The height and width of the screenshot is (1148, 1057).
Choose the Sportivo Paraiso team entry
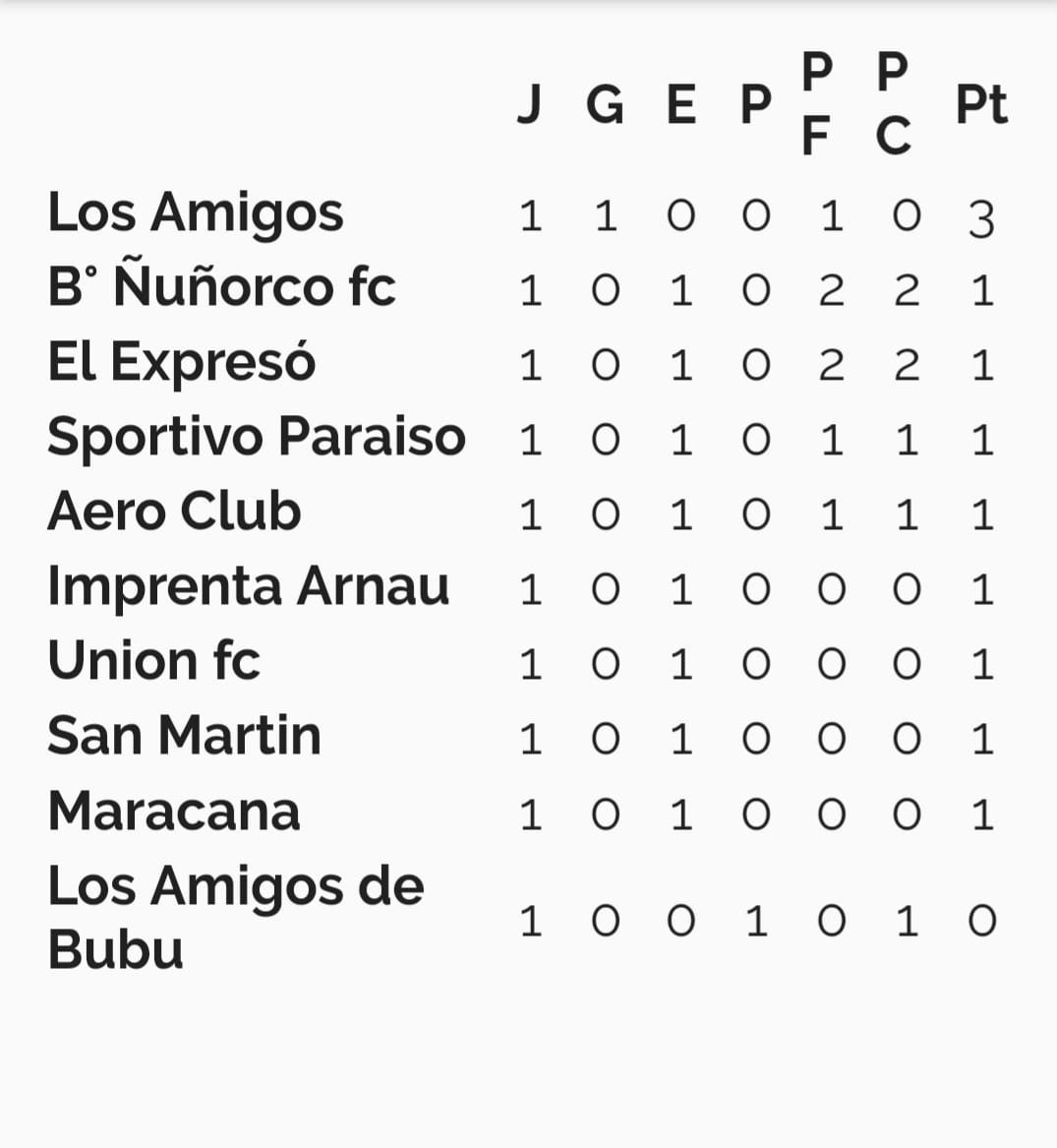point(257,438)
